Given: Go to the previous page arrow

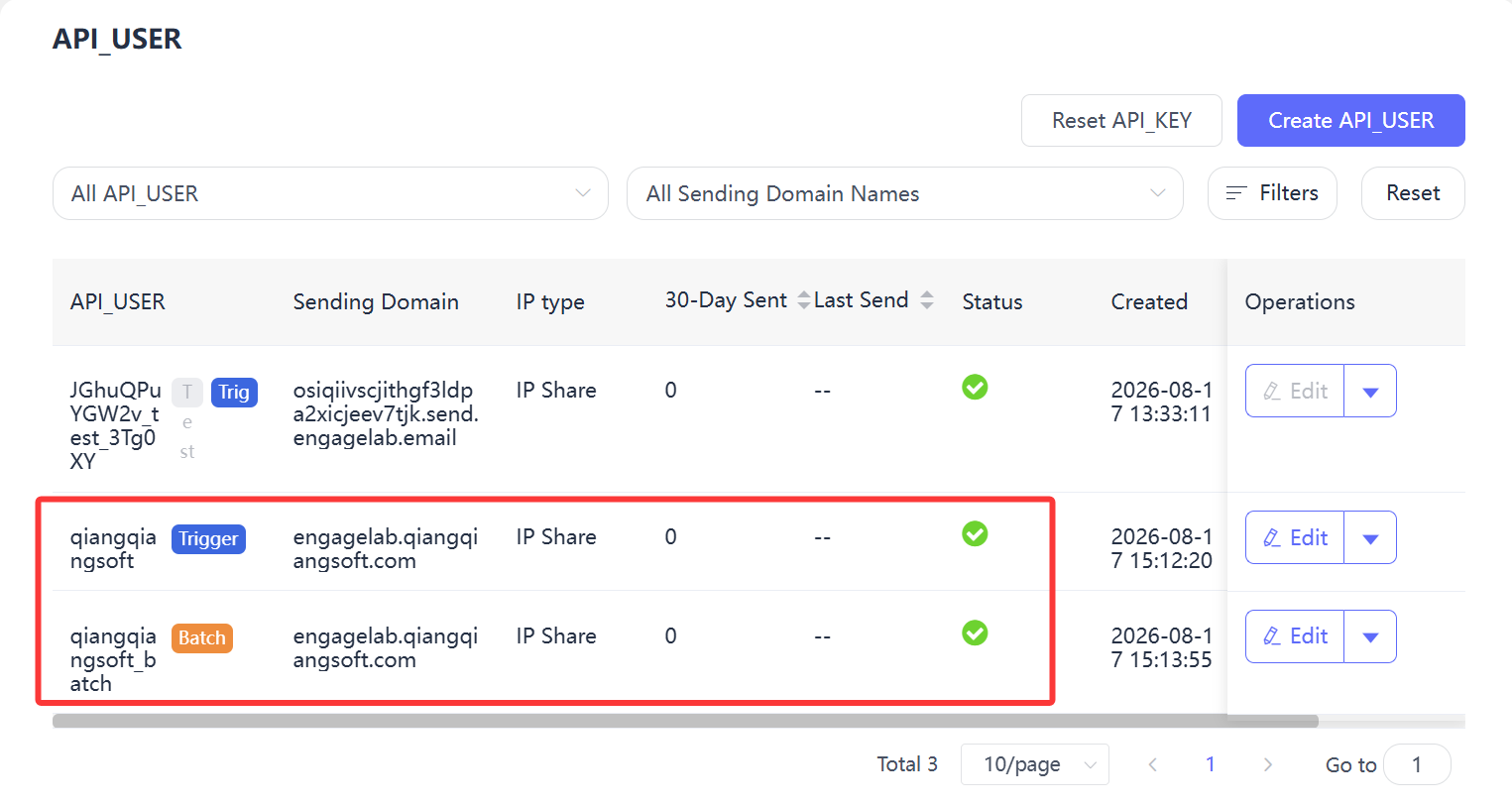Looking at the screenshot, I should [1152, 764].
